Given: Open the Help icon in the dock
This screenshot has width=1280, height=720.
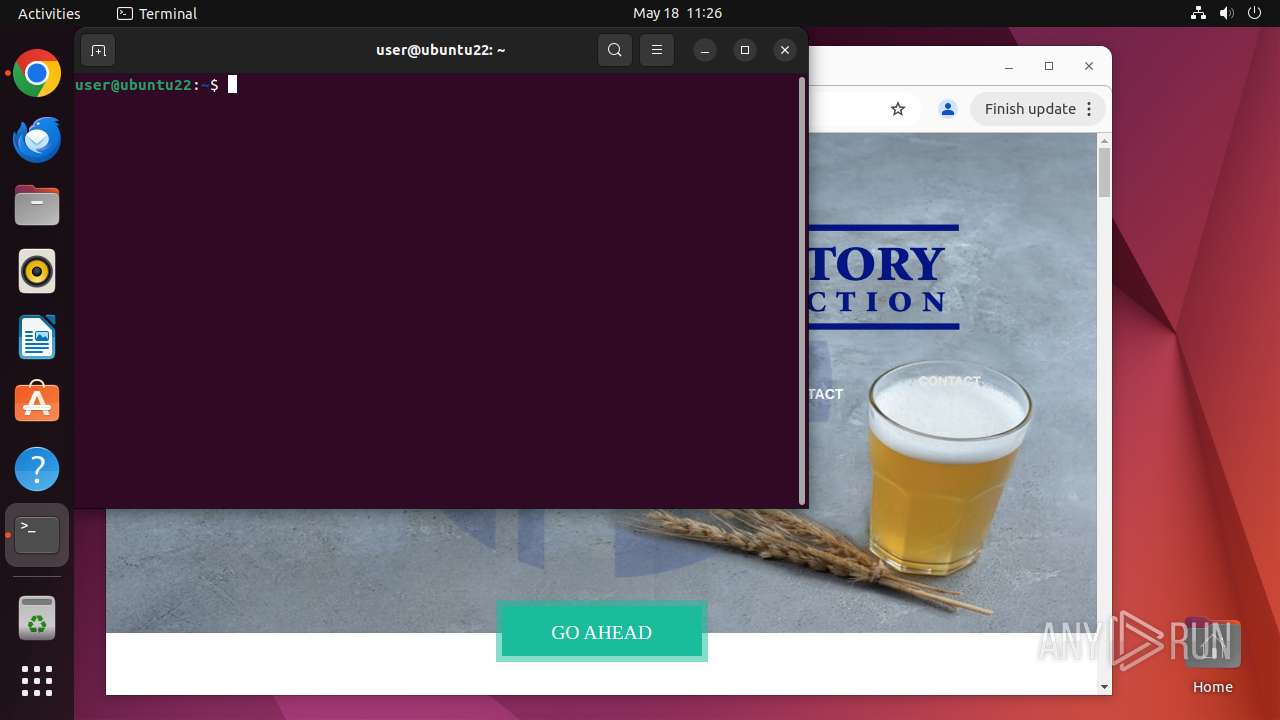Looking at the screenshot, I should tap(37, 469).
